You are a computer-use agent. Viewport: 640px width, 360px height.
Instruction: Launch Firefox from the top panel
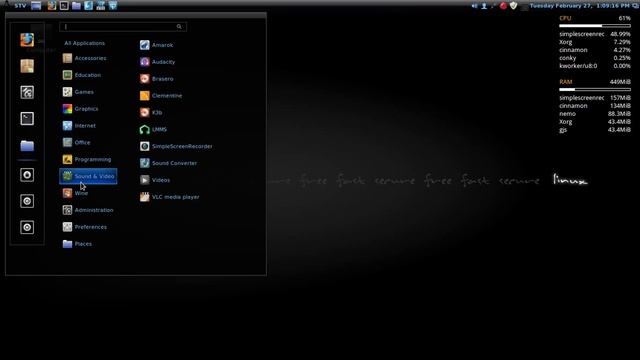pyautogui.click(x=51, y=6)
